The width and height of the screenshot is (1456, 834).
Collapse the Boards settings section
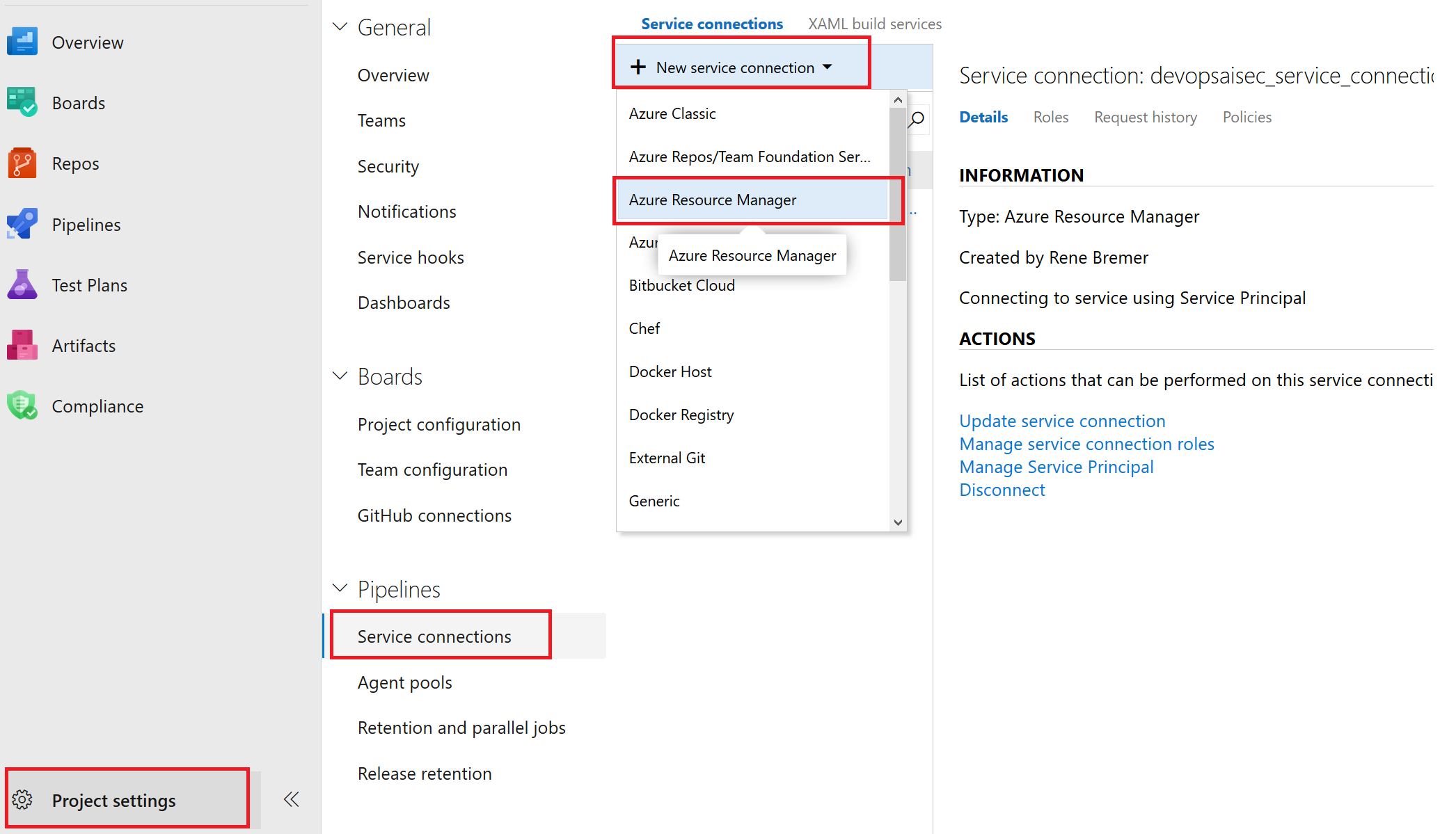pyautogui.click(x=340, y=376)
